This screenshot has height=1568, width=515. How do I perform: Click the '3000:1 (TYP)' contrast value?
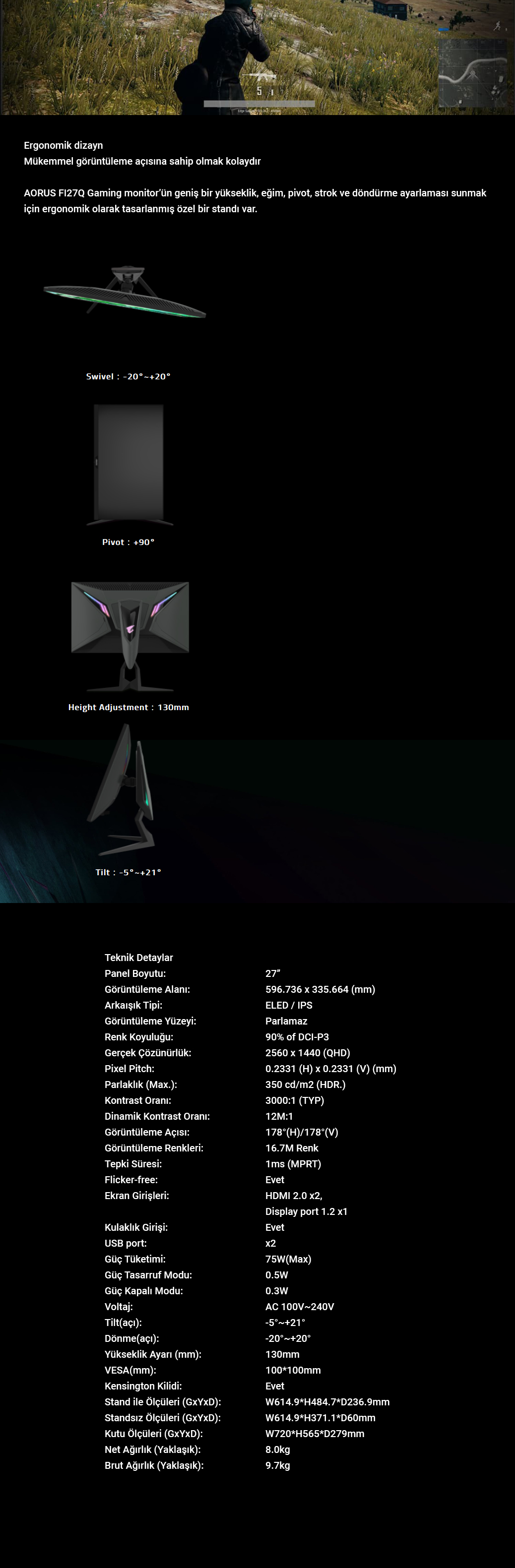click(295, 1100)
